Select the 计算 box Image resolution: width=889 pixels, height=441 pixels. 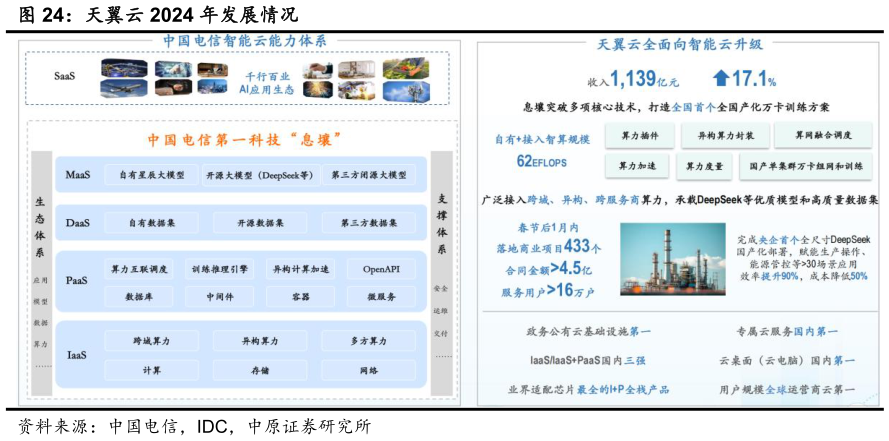(x=152, y=370)
